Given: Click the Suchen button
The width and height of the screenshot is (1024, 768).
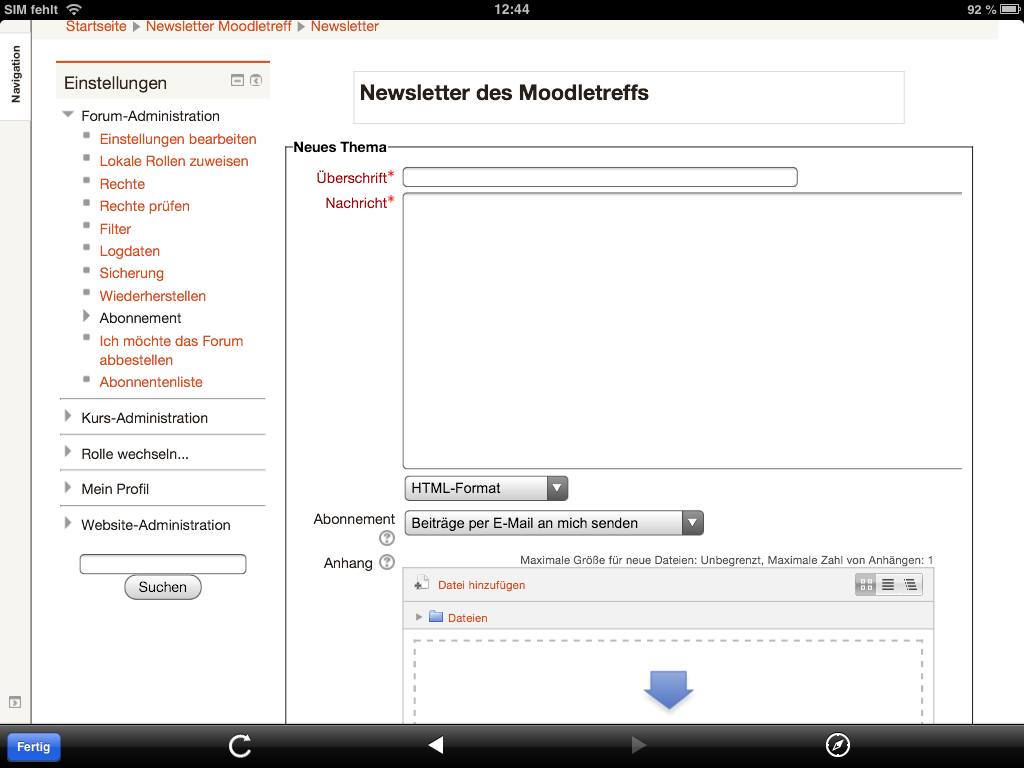Looking at the screenshot, I should (163, 587).
